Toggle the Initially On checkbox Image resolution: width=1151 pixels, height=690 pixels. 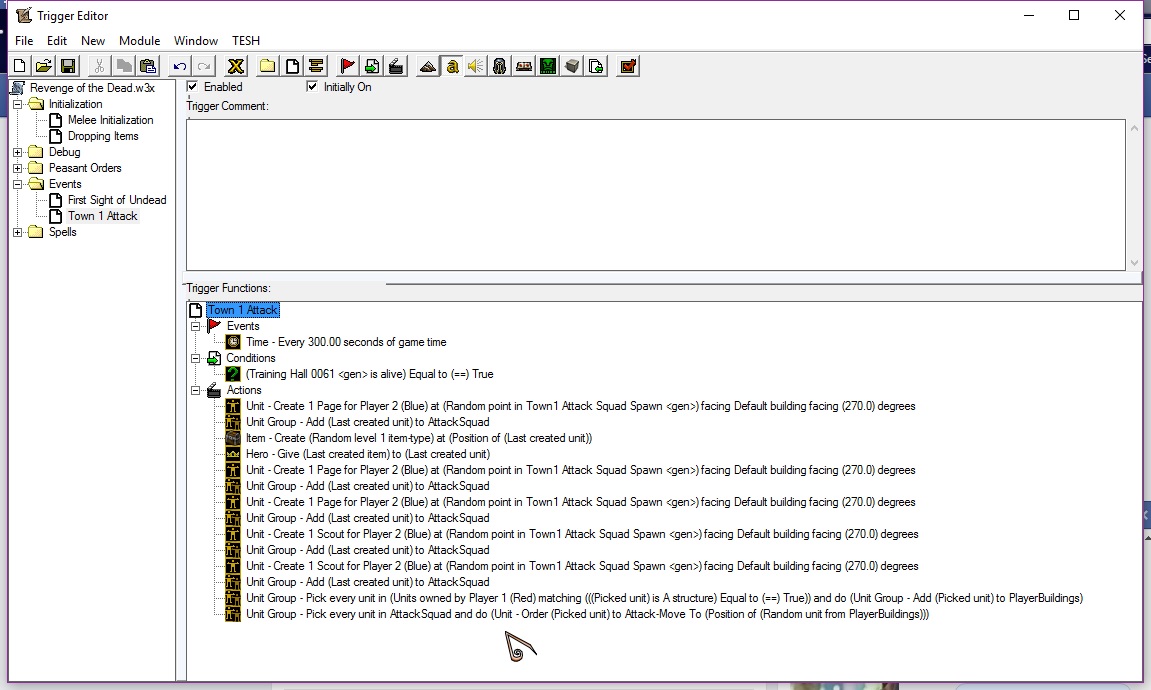tap(312, 87)
